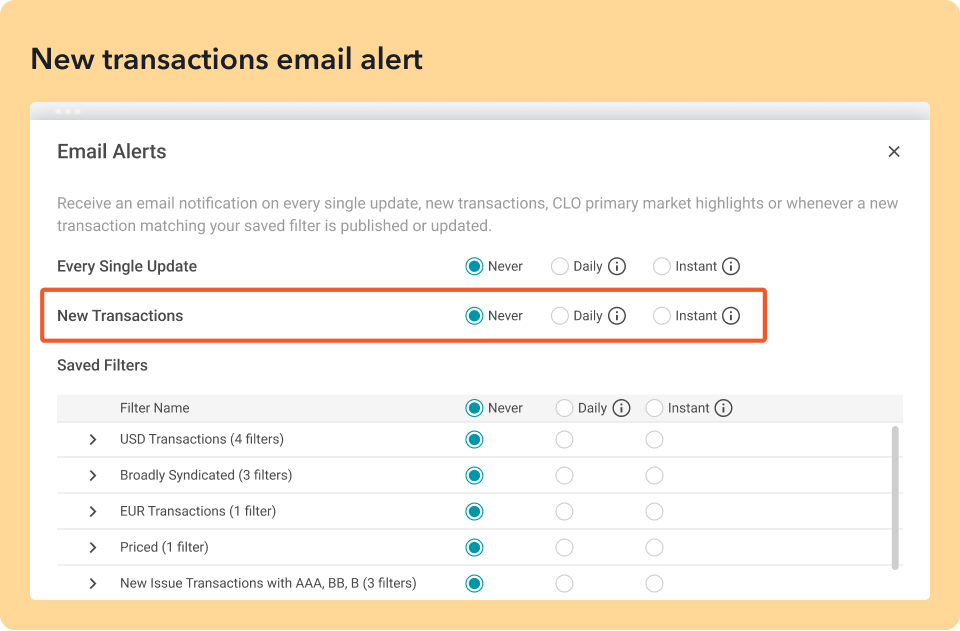960x631 pixels.
Task: Click info icon next to Saved Filters Instant header
Action: (x=723, y=408)
